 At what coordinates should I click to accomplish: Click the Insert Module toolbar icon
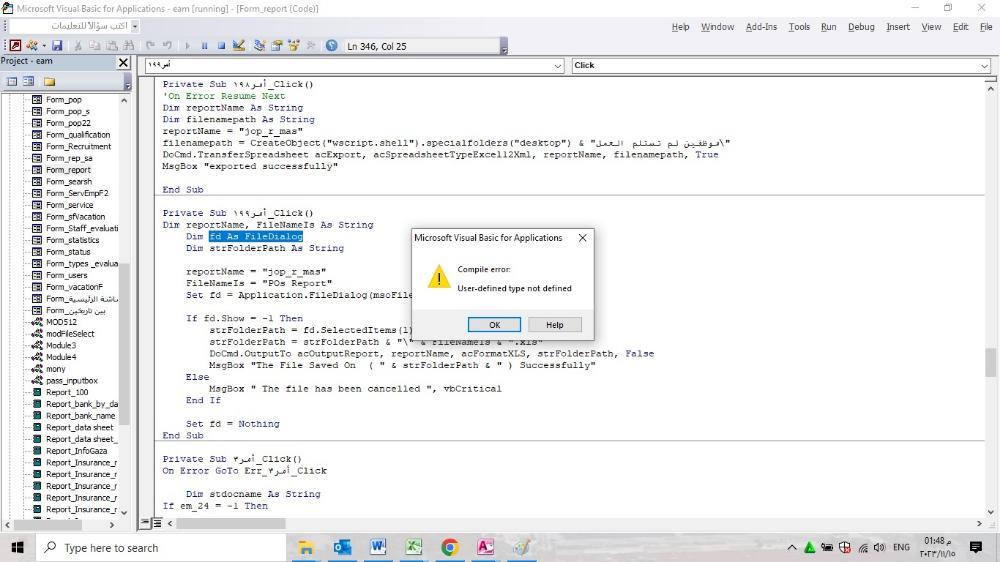31,46
